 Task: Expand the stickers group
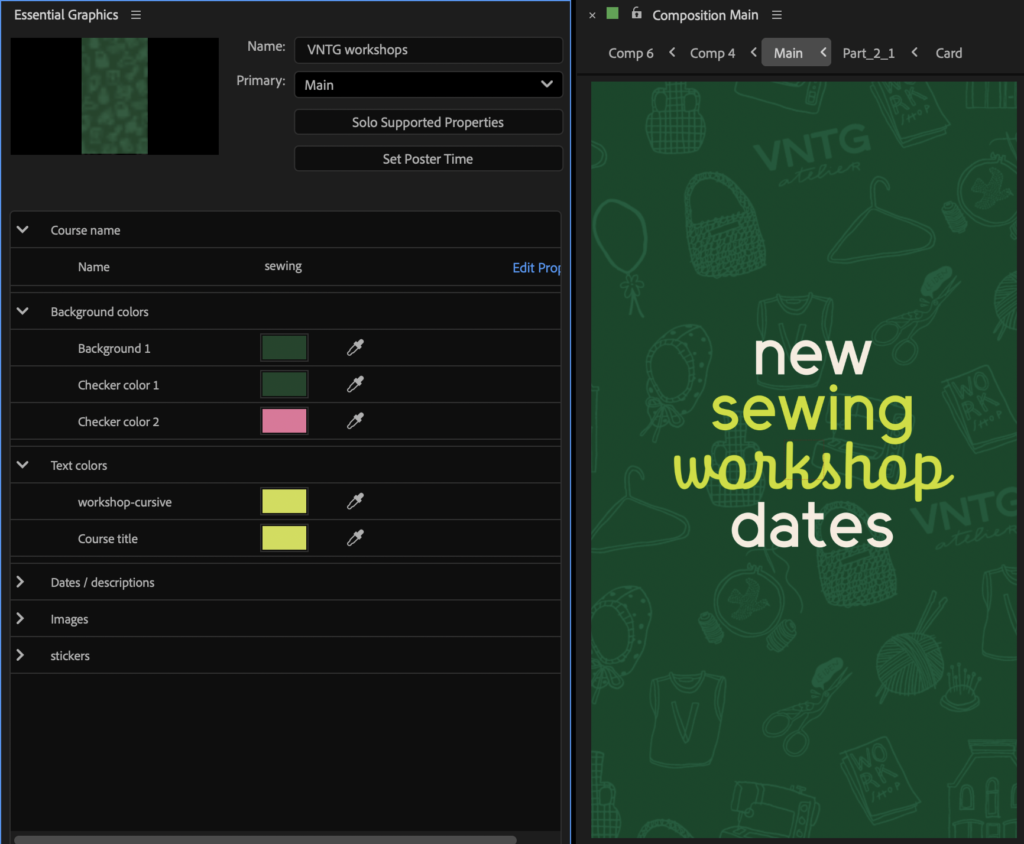pyautogui.click(x=21, y=656)
